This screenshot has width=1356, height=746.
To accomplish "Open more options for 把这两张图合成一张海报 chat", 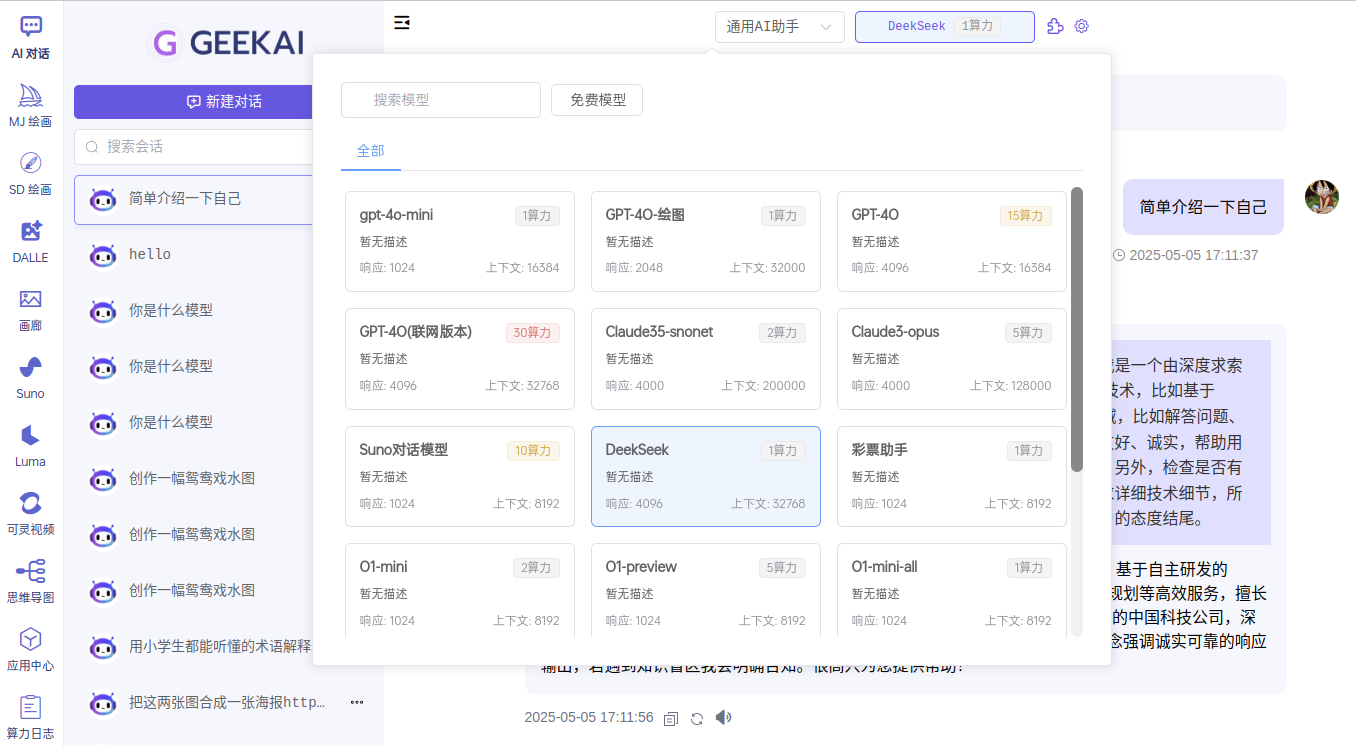I will (x=357, y=702).
